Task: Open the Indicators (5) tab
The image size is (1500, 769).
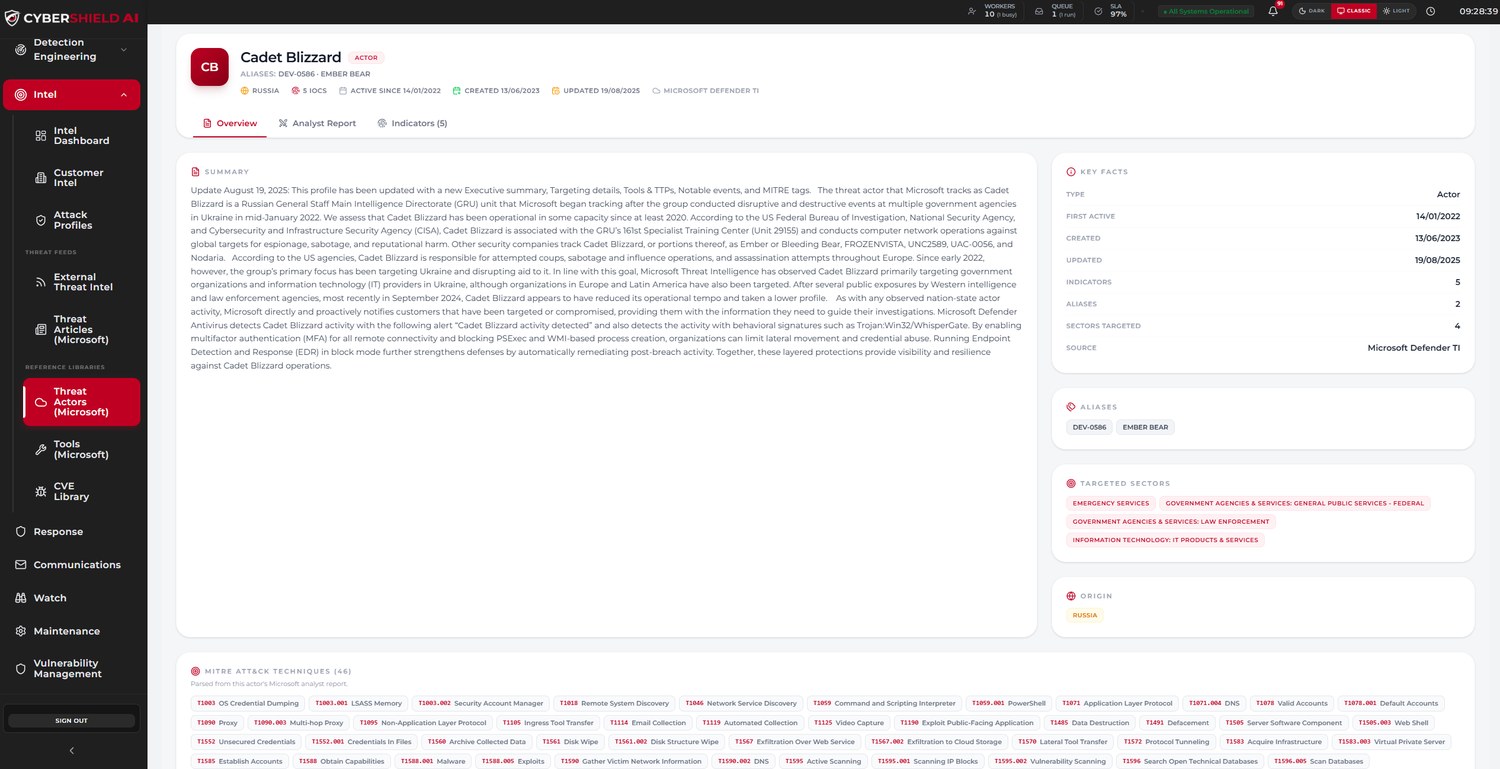Action: click(412, 123)
